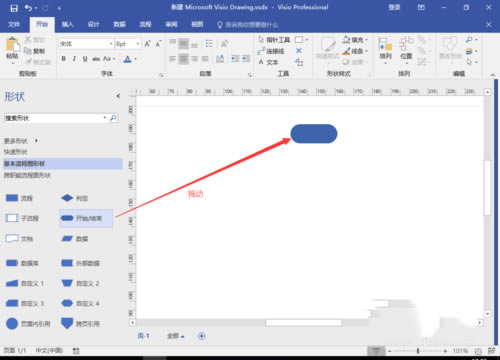This screenshot has width=500, height=360.
Task: Toggle Bold formatting
Action: point(64,59)
